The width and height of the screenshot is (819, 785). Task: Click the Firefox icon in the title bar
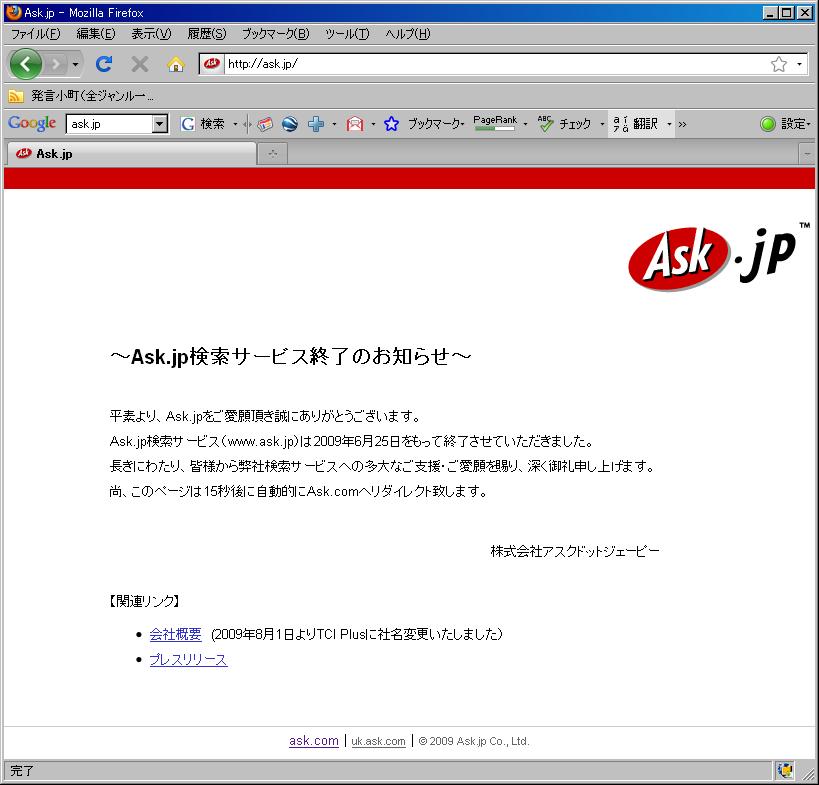click(13, 12)
